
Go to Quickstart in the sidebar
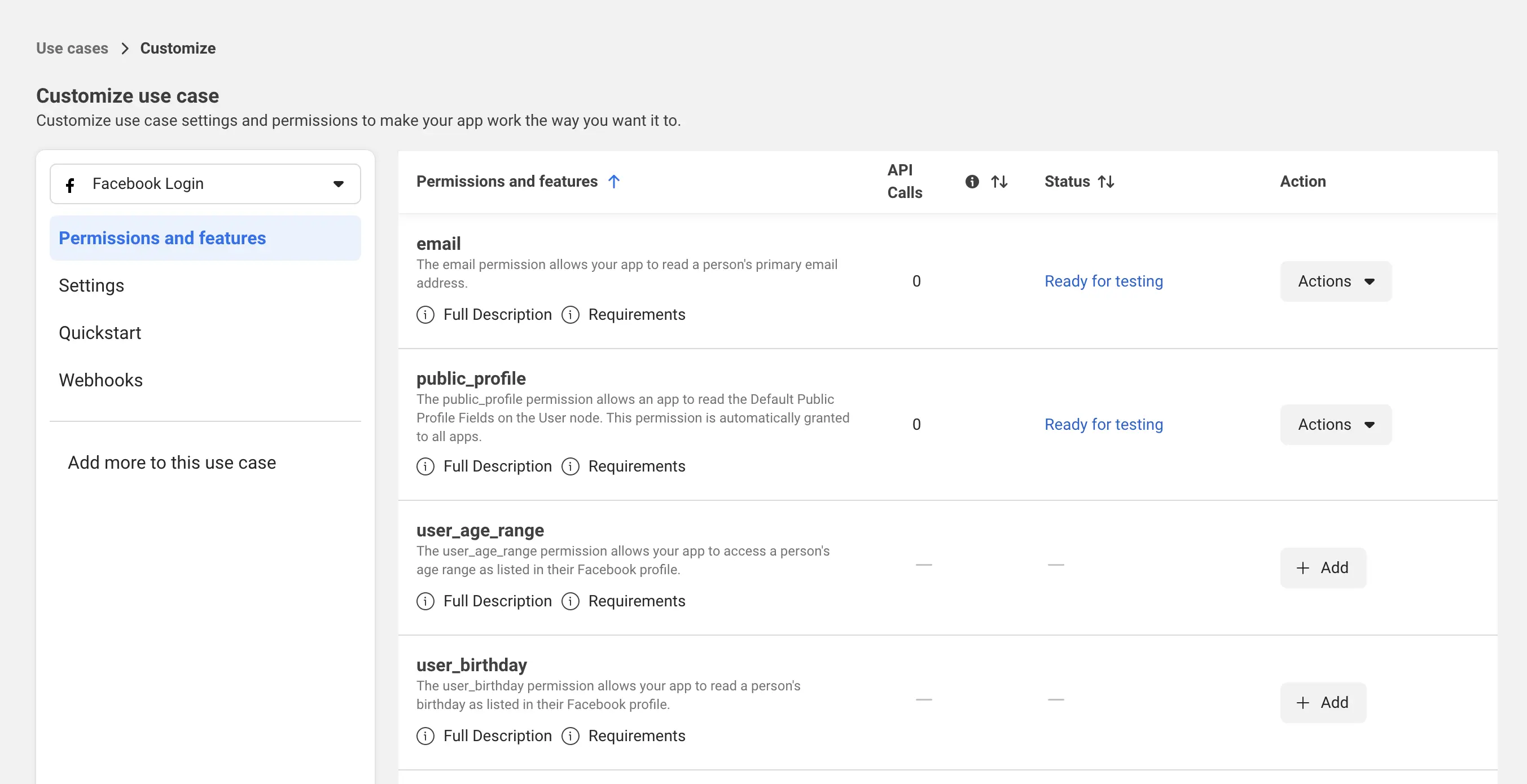pyautogui.click(x=99, y=333)
